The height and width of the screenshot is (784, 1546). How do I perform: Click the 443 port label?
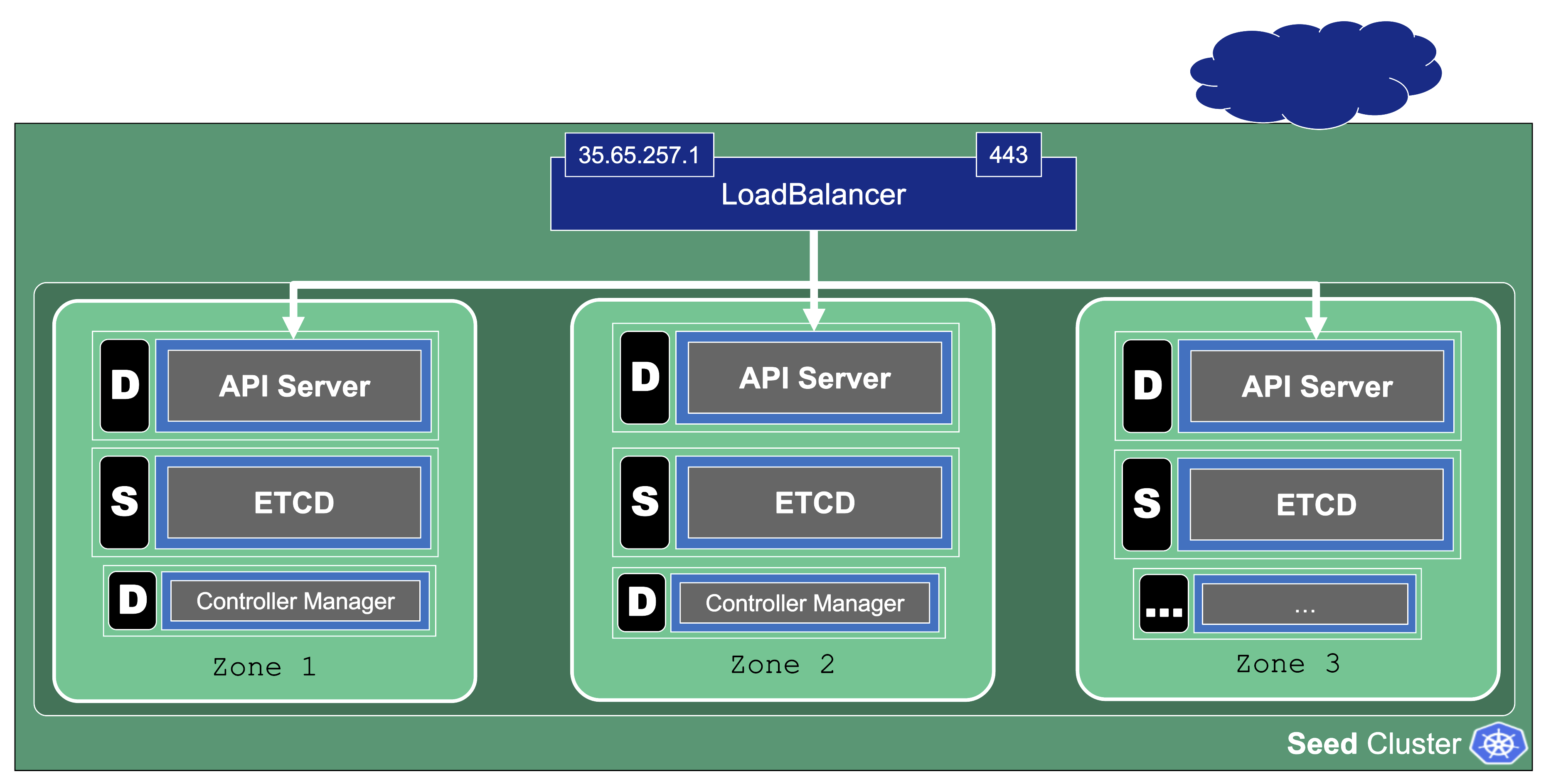coord(1008,155)
